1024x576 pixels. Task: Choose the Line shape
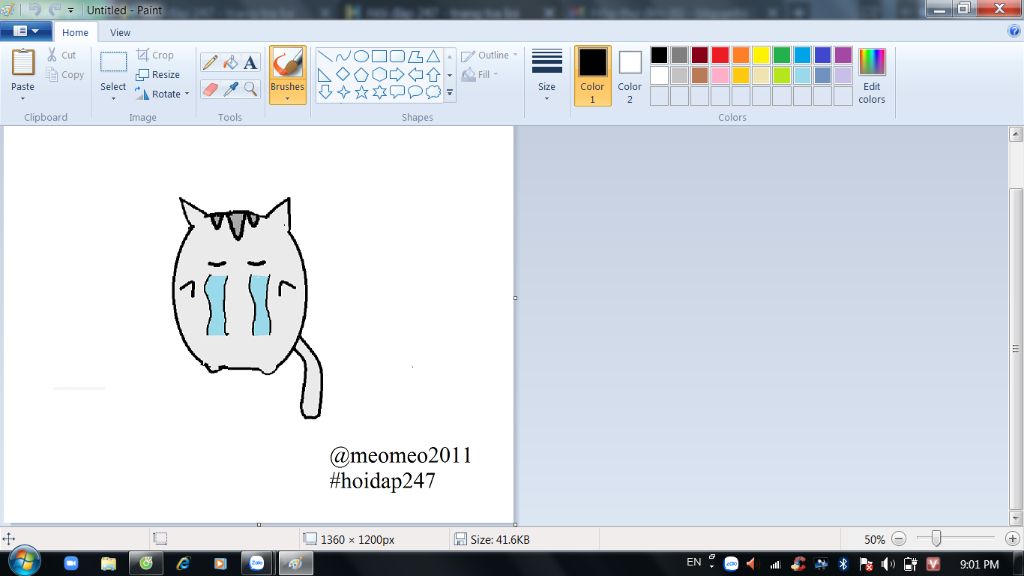[x=325, y=57]
